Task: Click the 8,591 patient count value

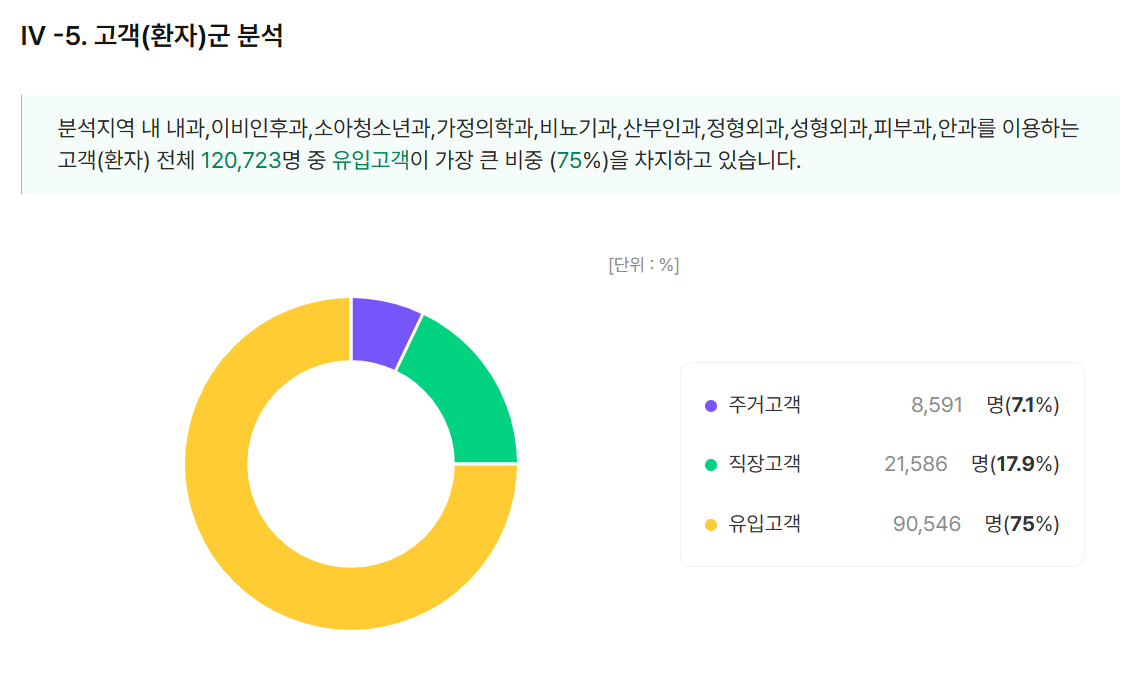Action: click(936, 405)
